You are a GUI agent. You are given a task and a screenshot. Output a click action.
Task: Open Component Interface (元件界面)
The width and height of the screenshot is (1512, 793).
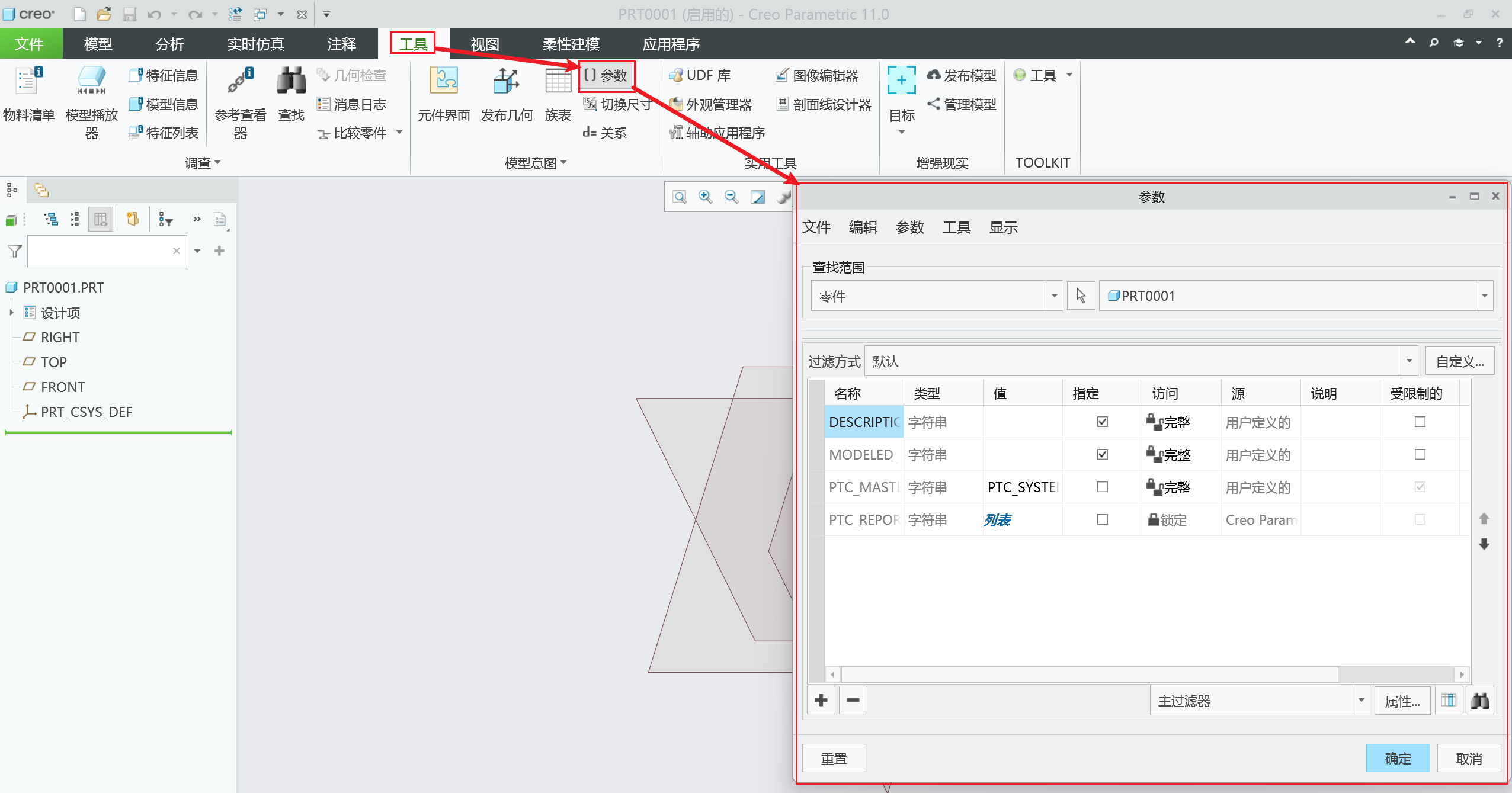point(444,95)
